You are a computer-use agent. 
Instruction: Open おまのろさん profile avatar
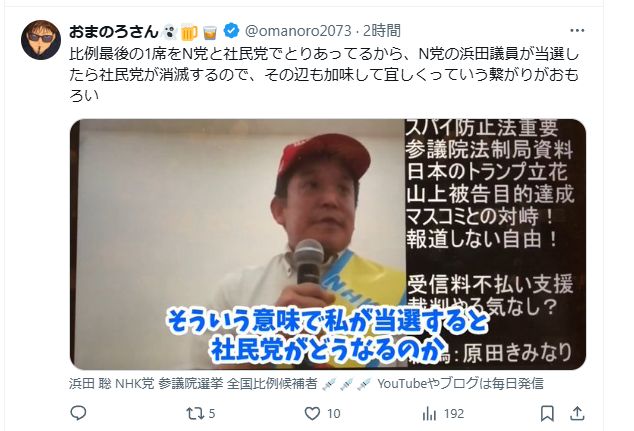tap(41, 40)
